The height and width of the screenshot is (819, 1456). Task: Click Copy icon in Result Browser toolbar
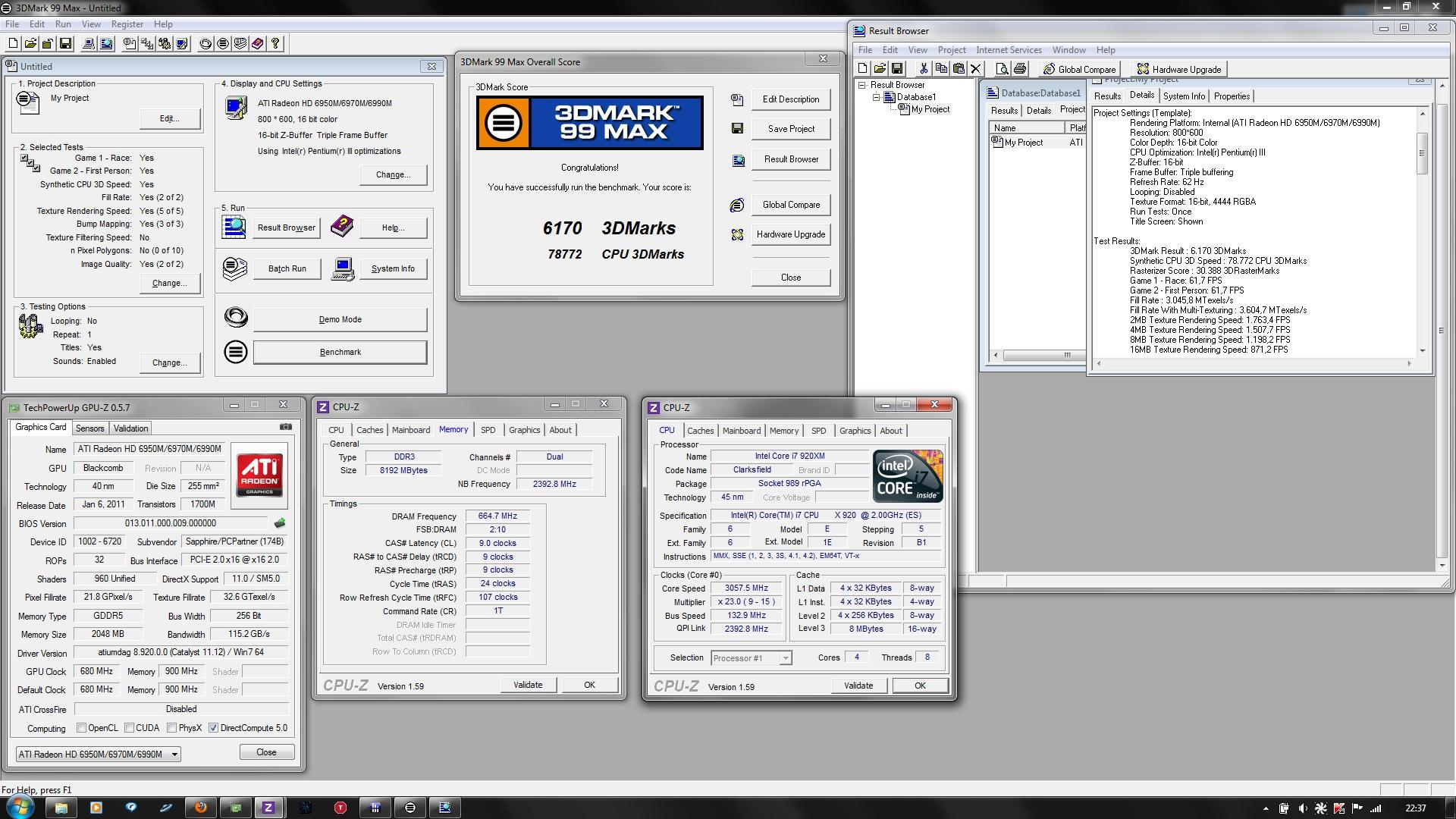(x=941, y=68)
